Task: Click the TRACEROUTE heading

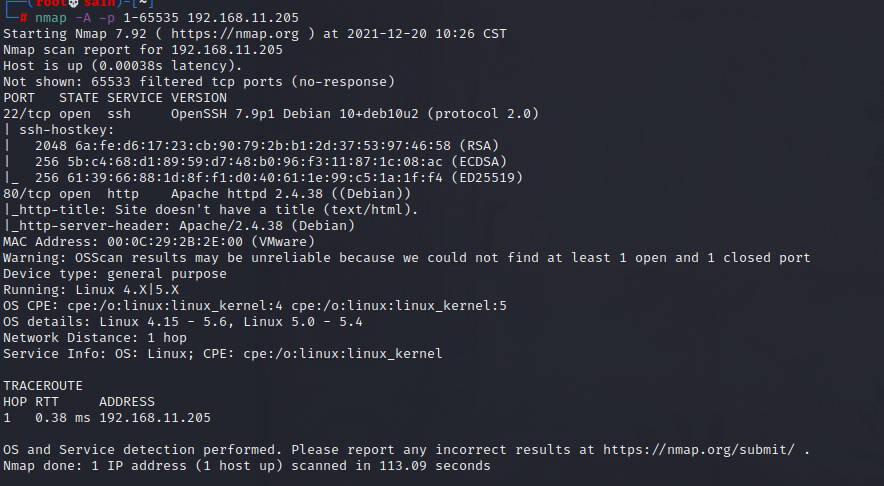Action: click(43, 386)
